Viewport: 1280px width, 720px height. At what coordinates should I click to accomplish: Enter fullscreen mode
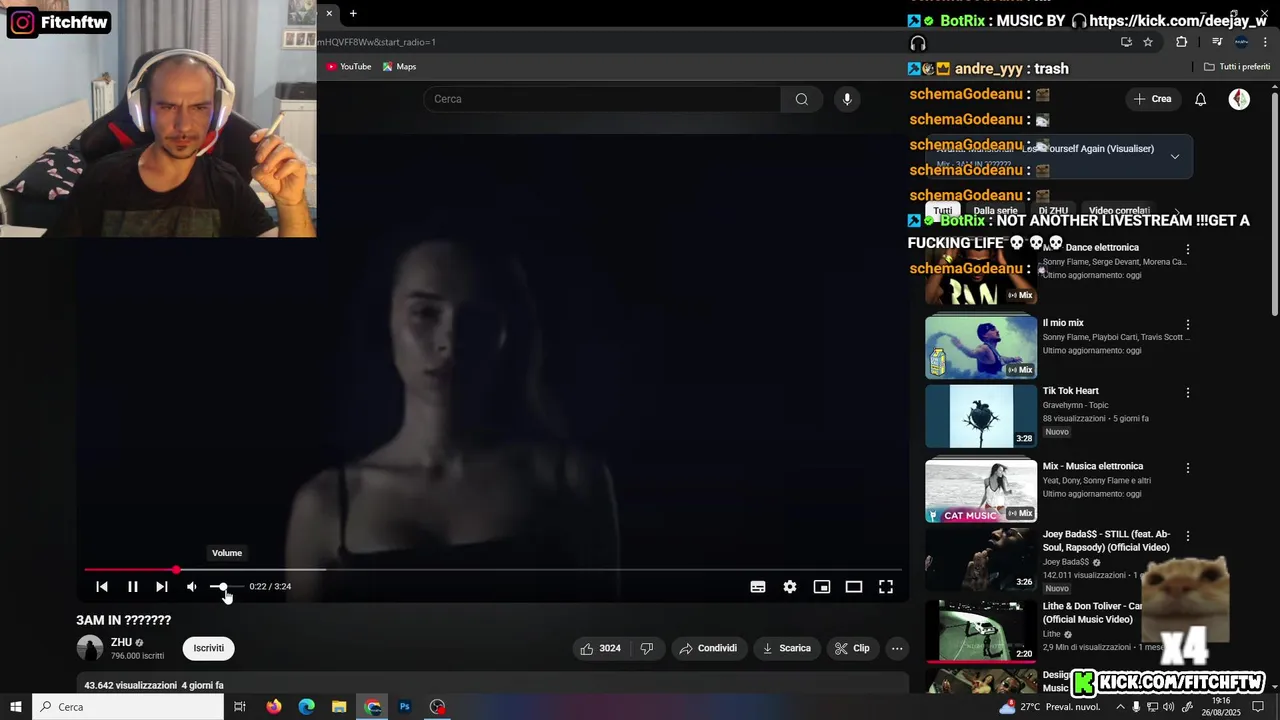(886, 587)
